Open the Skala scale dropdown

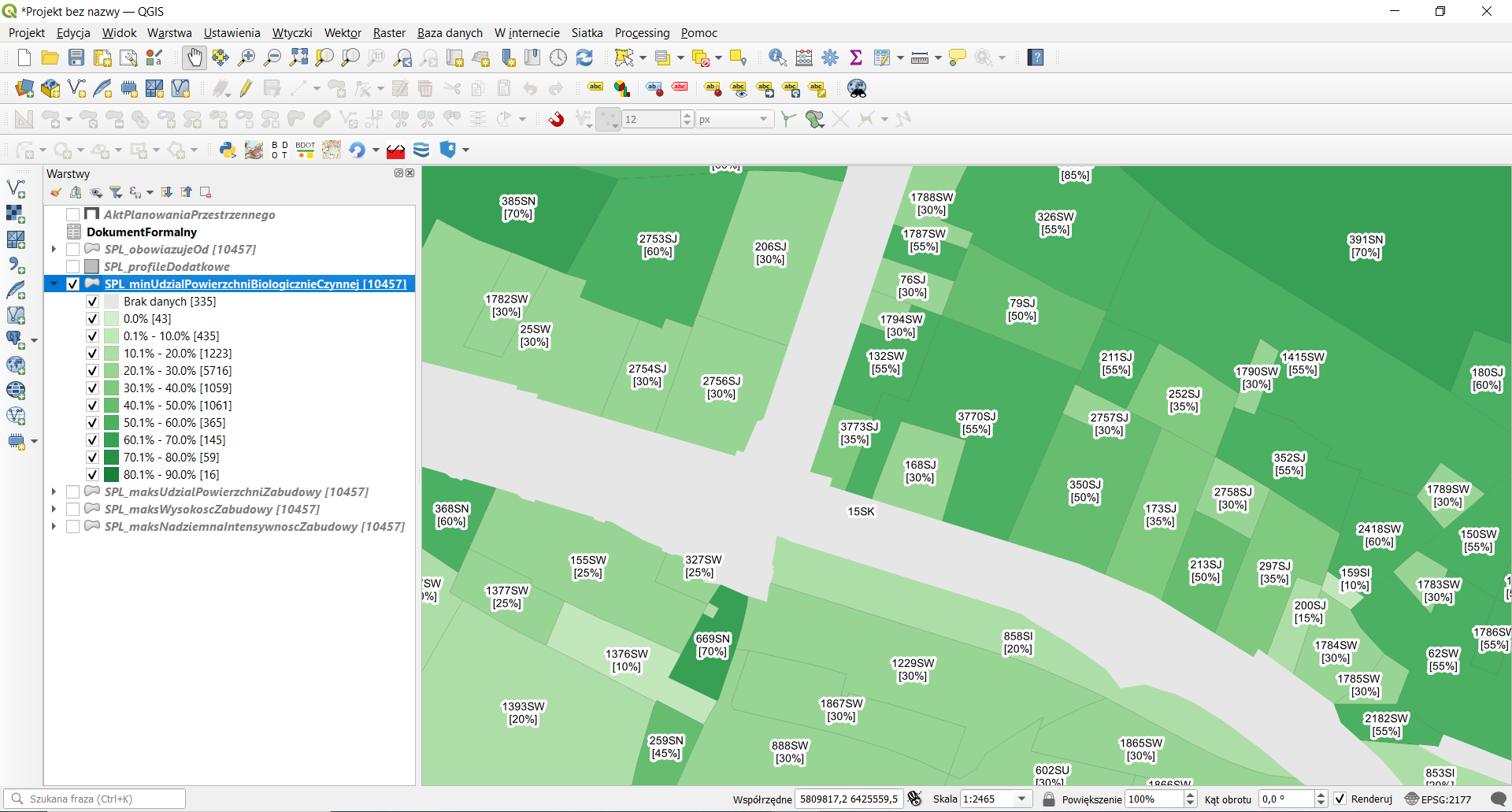(x=1022, y=799)
